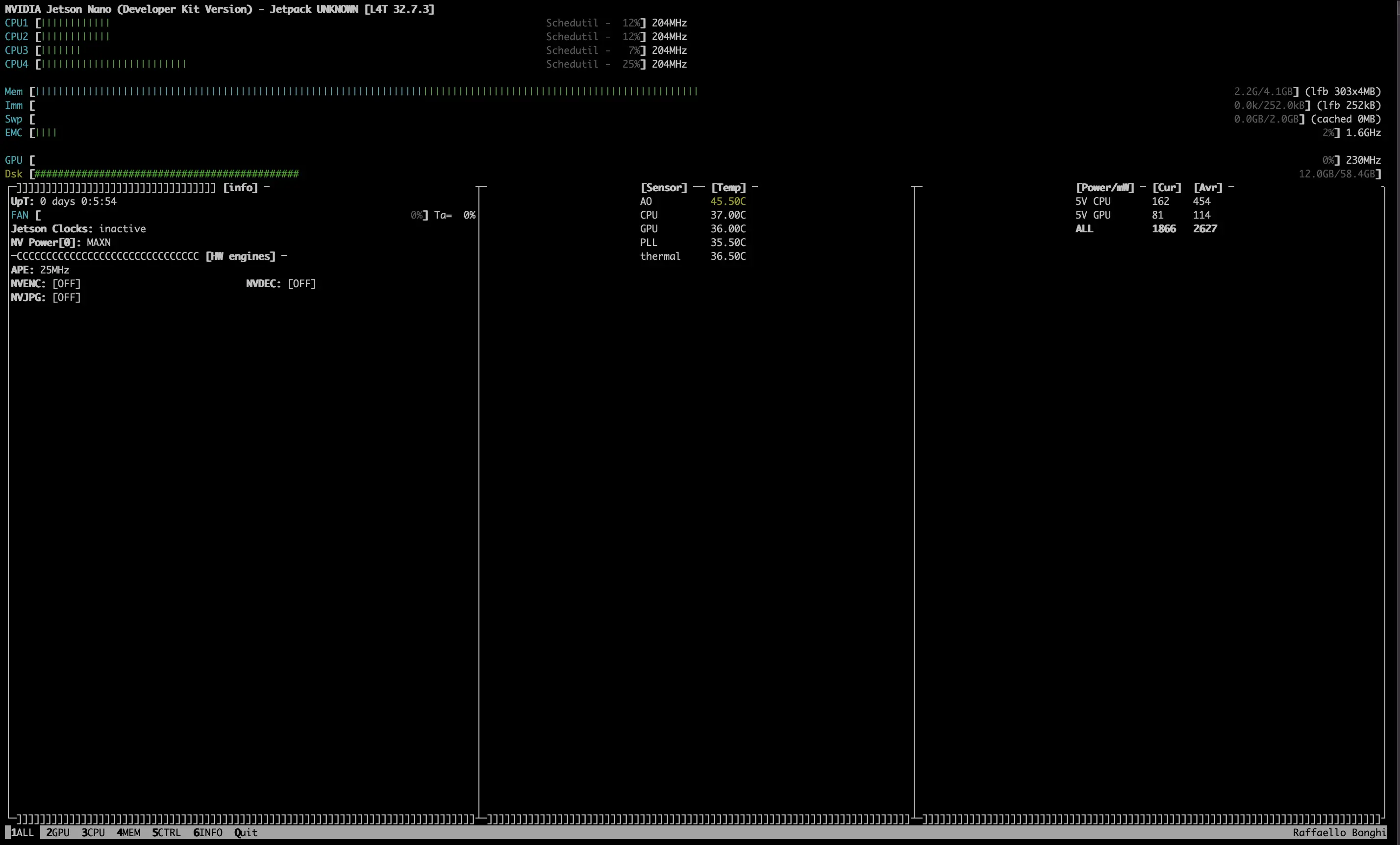
Task: Click the GPU 230MHz frequency
Action: coord(1363,160)
